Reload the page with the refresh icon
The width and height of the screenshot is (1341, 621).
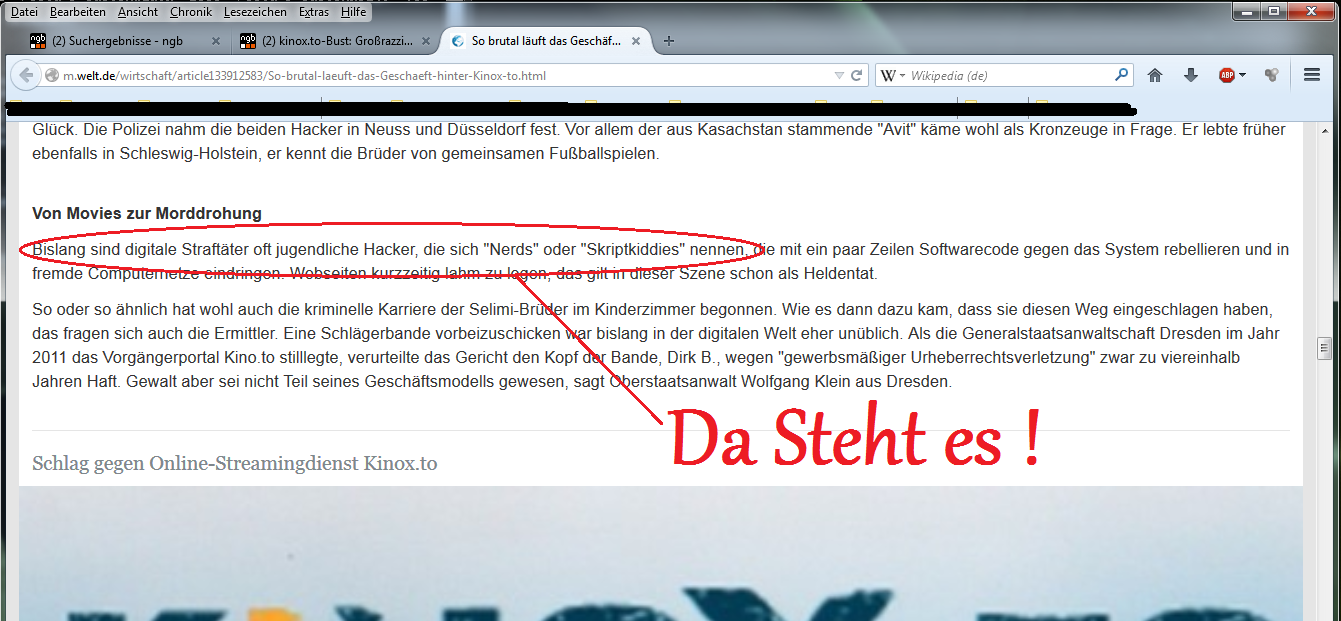(x=857, y=76)
